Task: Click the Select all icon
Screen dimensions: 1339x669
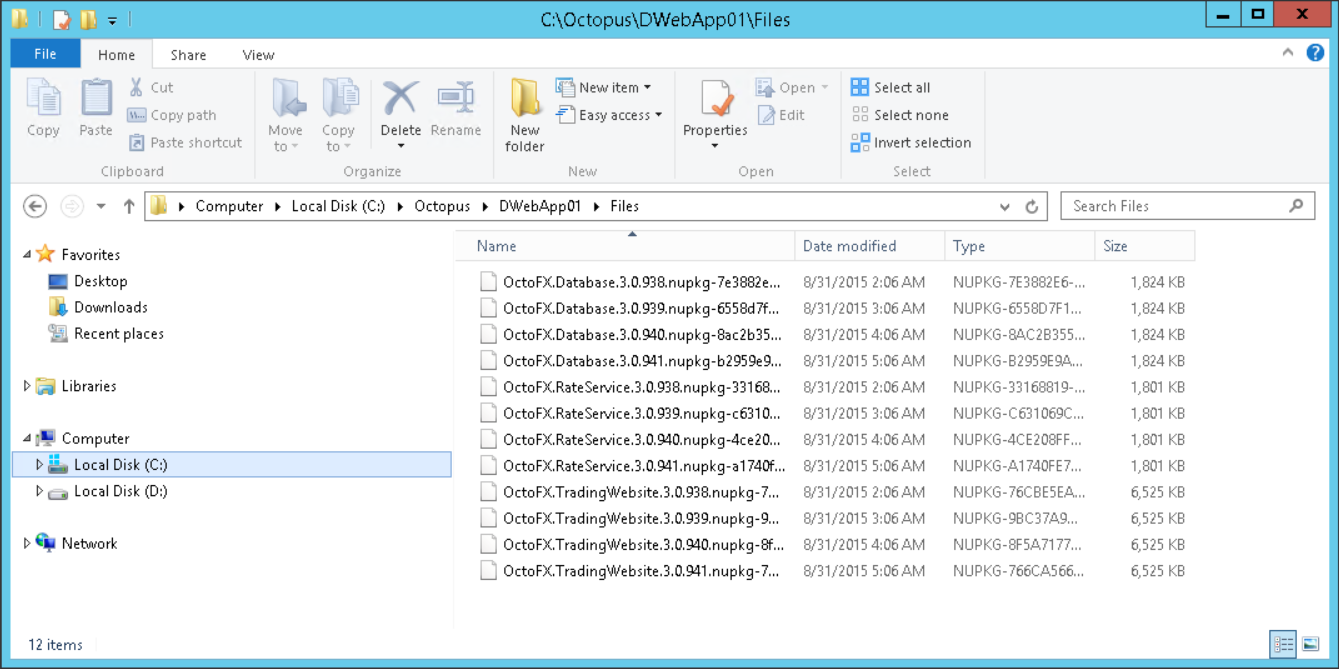Action: point(860,88)
